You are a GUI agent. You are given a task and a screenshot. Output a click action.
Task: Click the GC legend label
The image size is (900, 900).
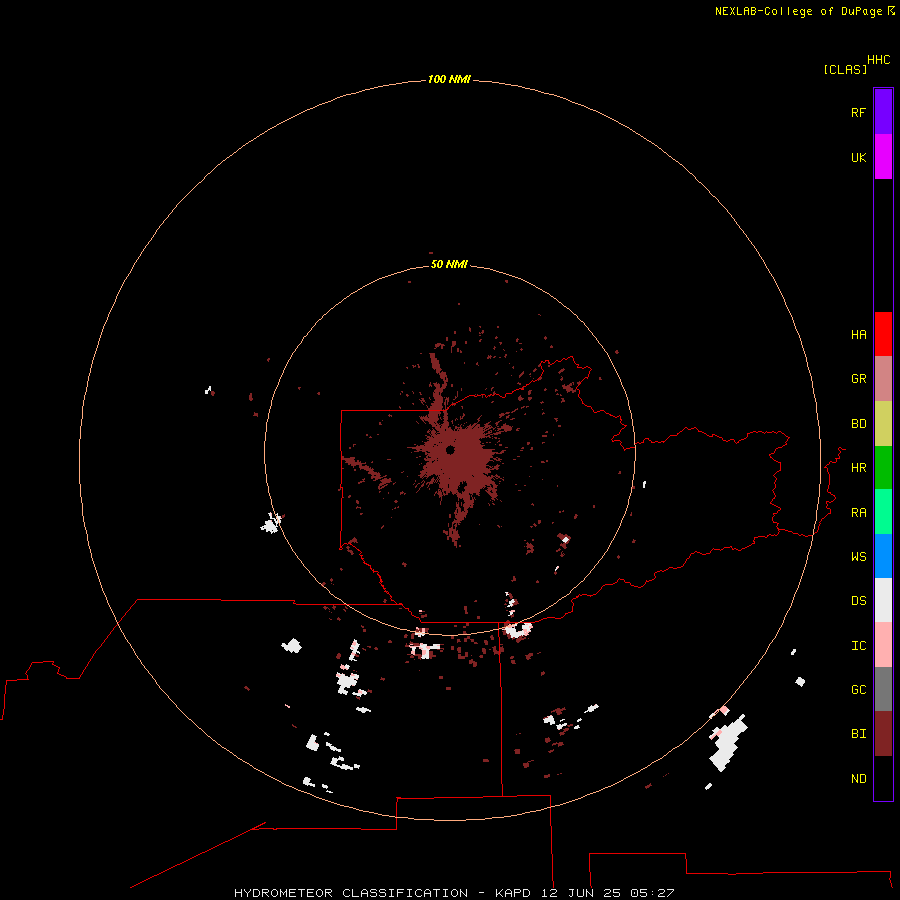point(858,690)
